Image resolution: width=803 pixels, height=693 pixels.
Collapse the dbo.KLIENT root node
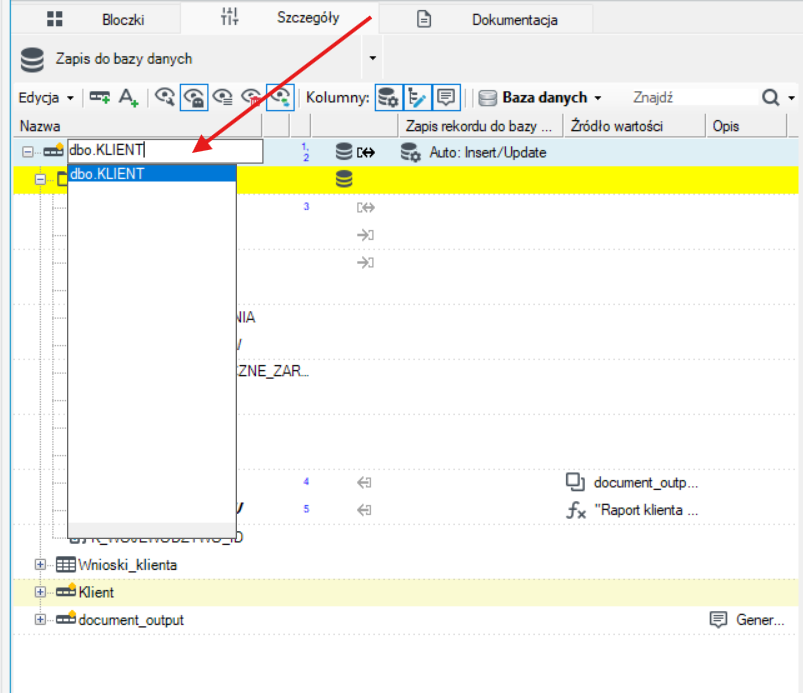[x=28, y=152]
